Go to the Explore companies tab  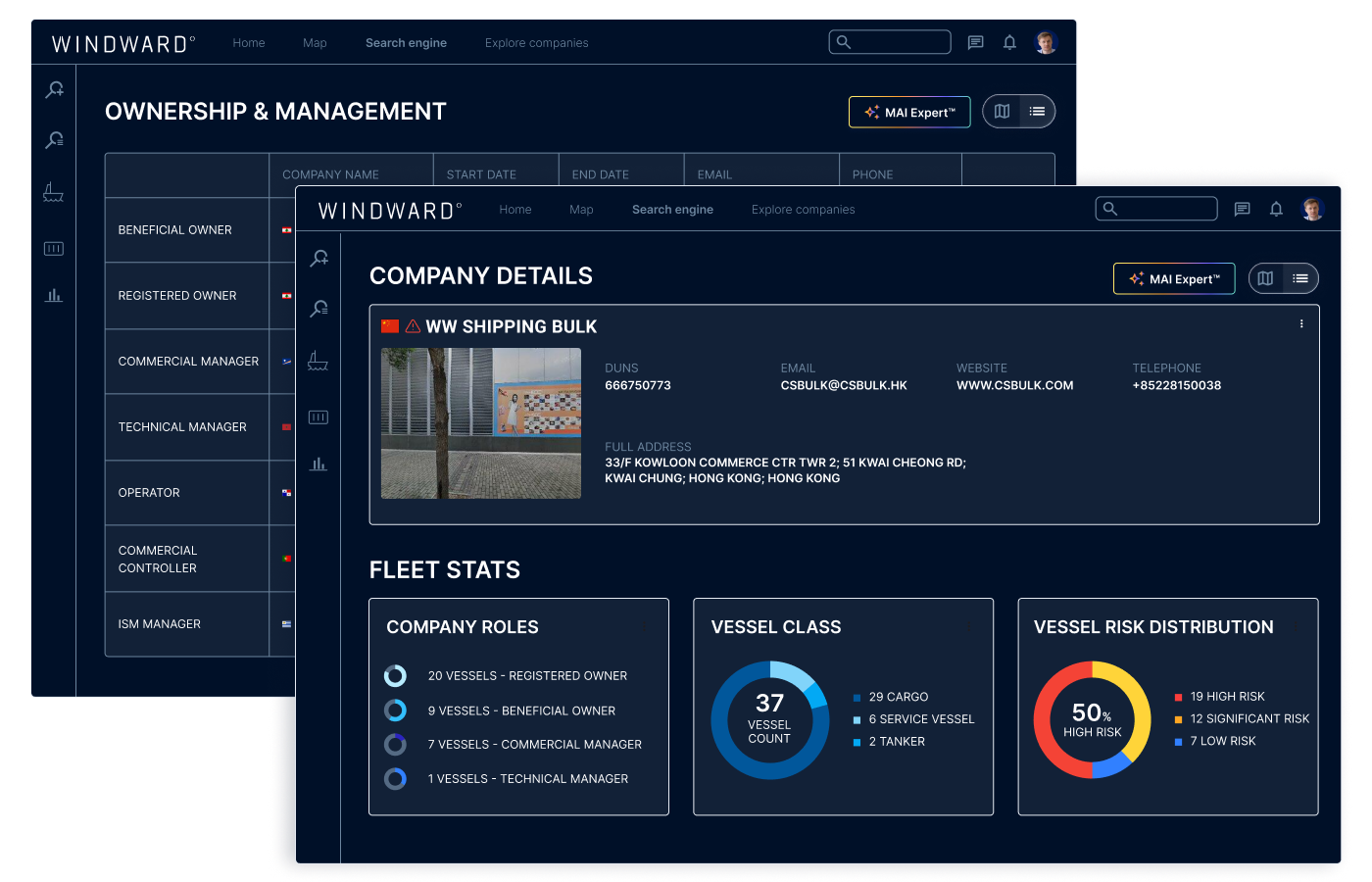(803, 209)
